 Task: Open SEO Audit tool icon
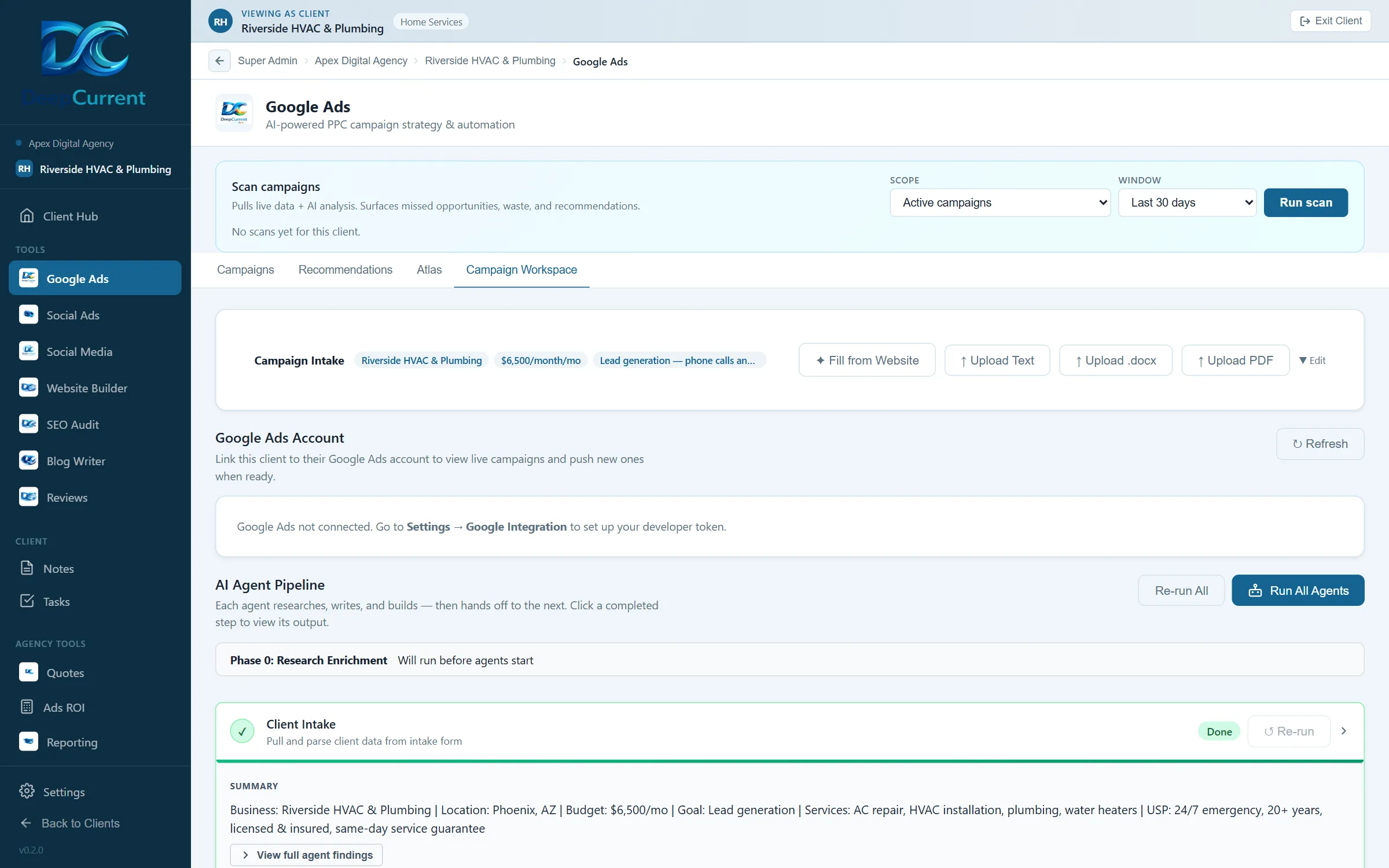point(28,424)
